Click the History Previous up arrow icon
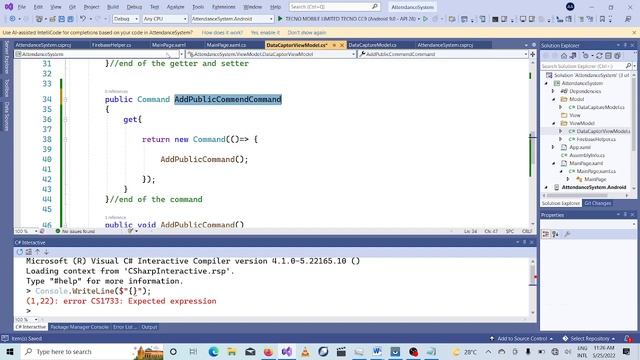The width and height of the screenshot is (640, 360). [38, 252]
